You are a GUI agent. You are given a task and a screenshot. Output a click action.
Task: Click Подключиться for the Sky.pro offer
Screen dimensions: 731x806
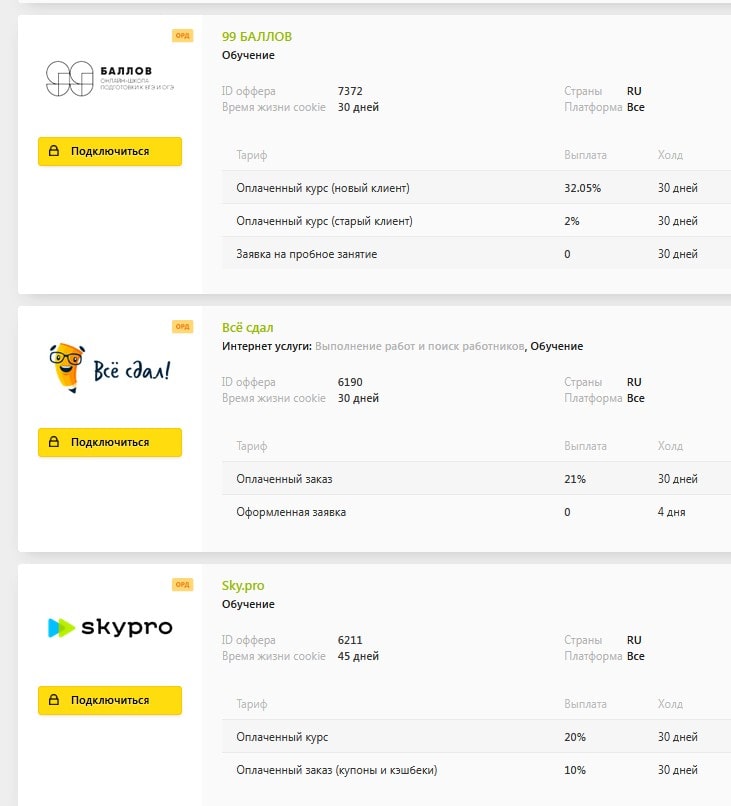click(x=110, y=700)
